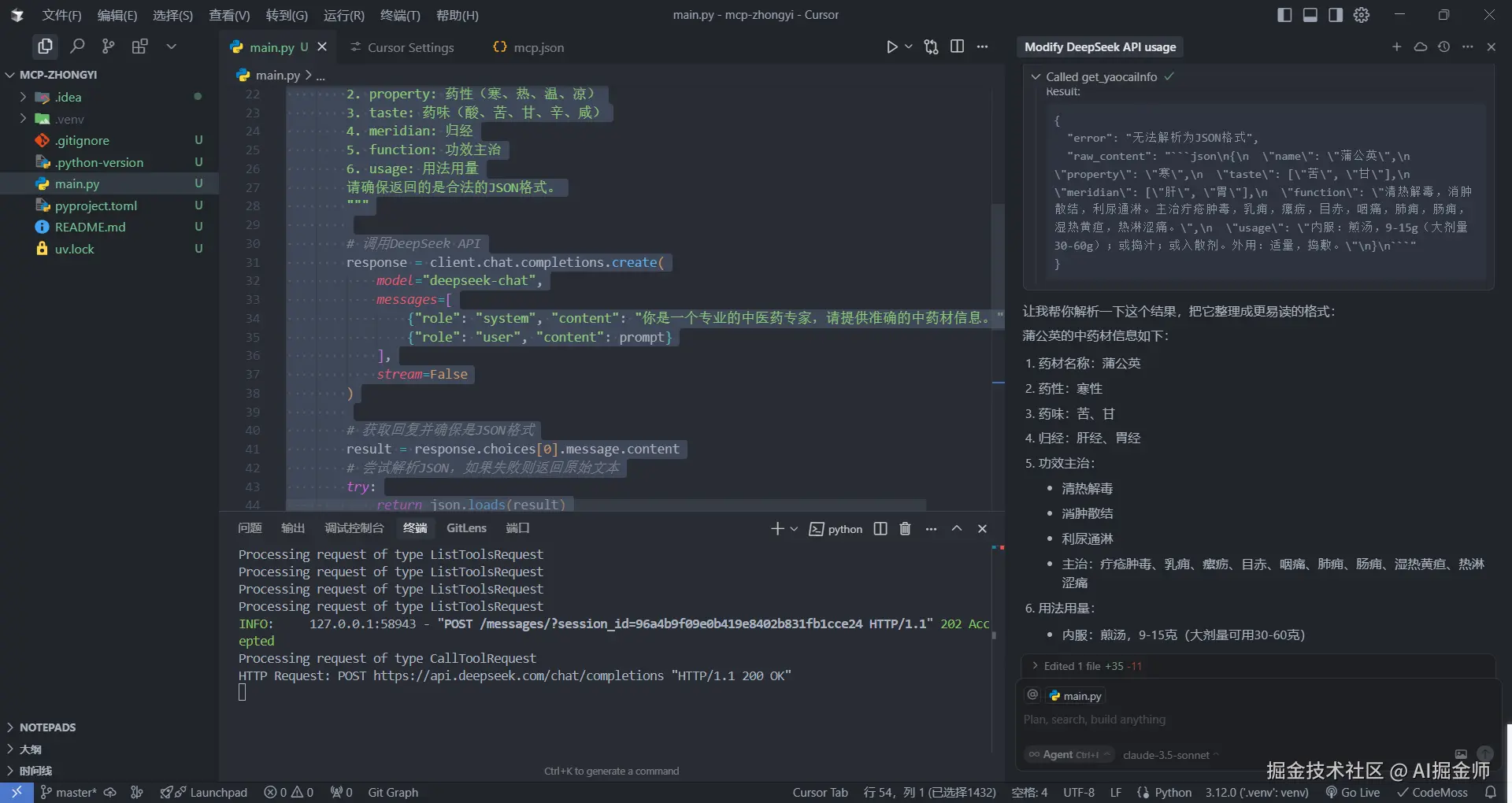Open the Extensions view icon
The width and height of the screenshot is (1512, 803).
point(140,46)
